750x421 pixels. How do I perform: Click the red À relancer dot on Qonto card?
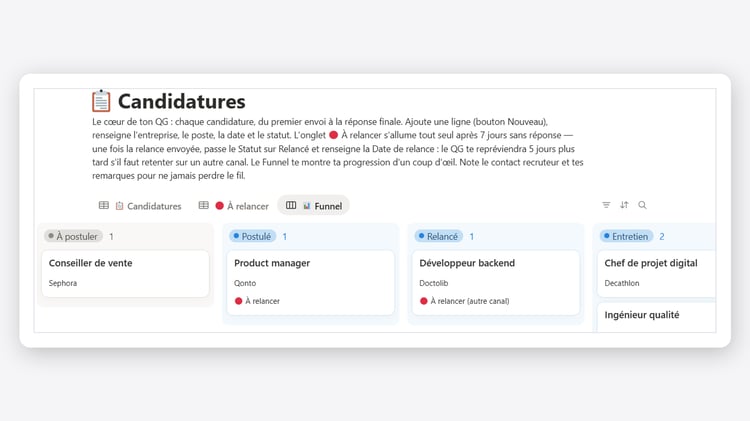238,301
